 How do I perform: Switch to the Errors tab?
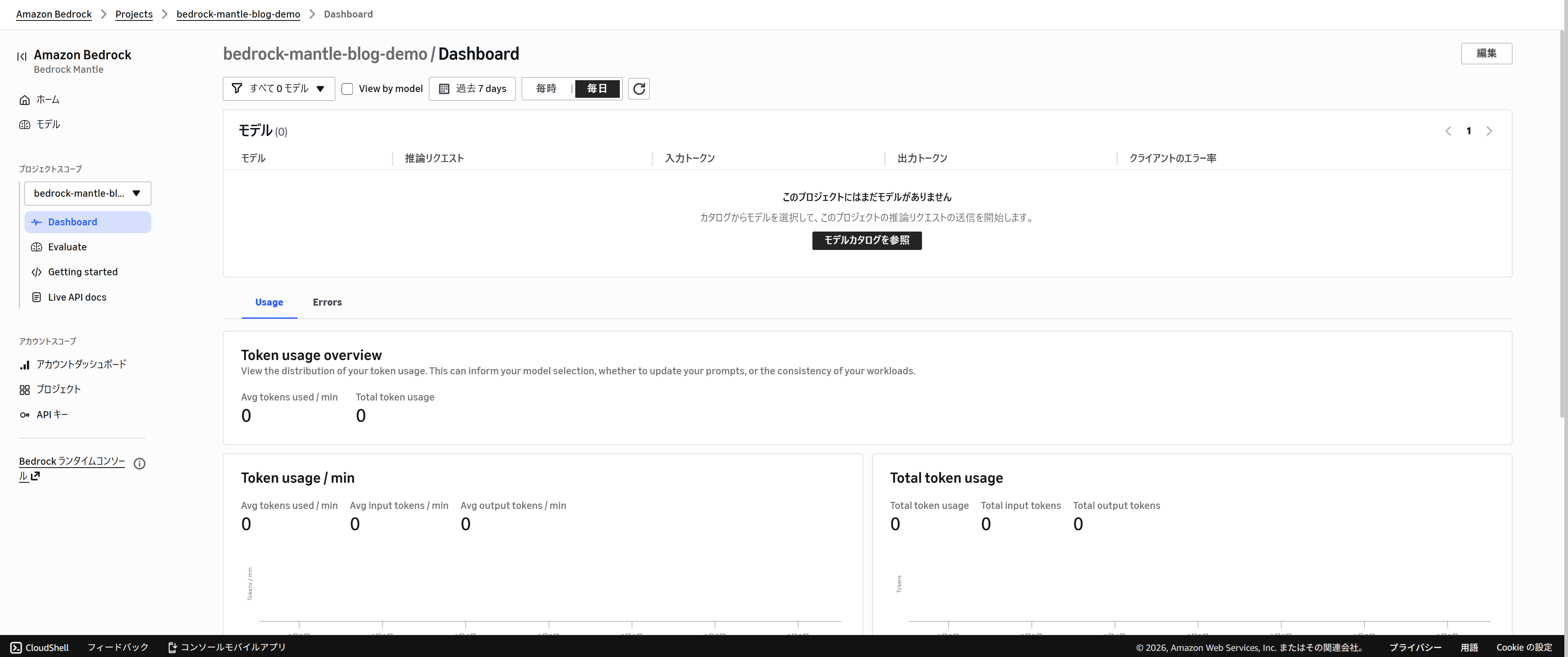[x=328, y=302]
